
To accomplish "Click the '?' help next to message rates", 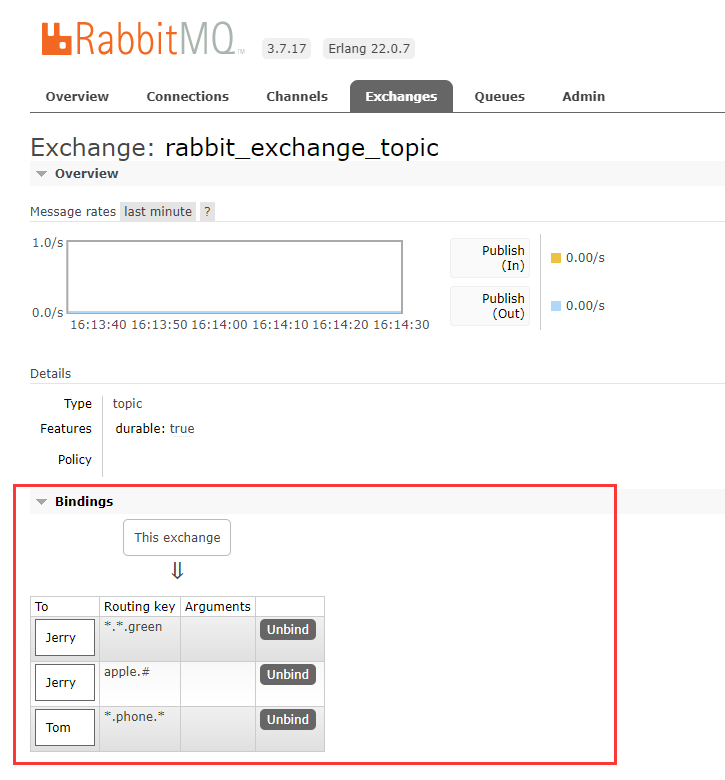I will click(x=207, y=211).
